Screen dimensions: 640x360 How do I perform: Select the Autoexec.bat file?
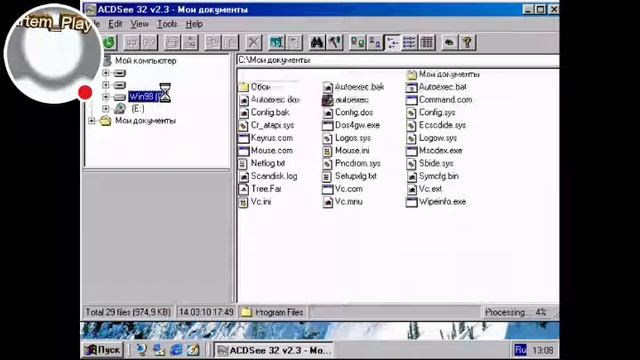[436, 87]
